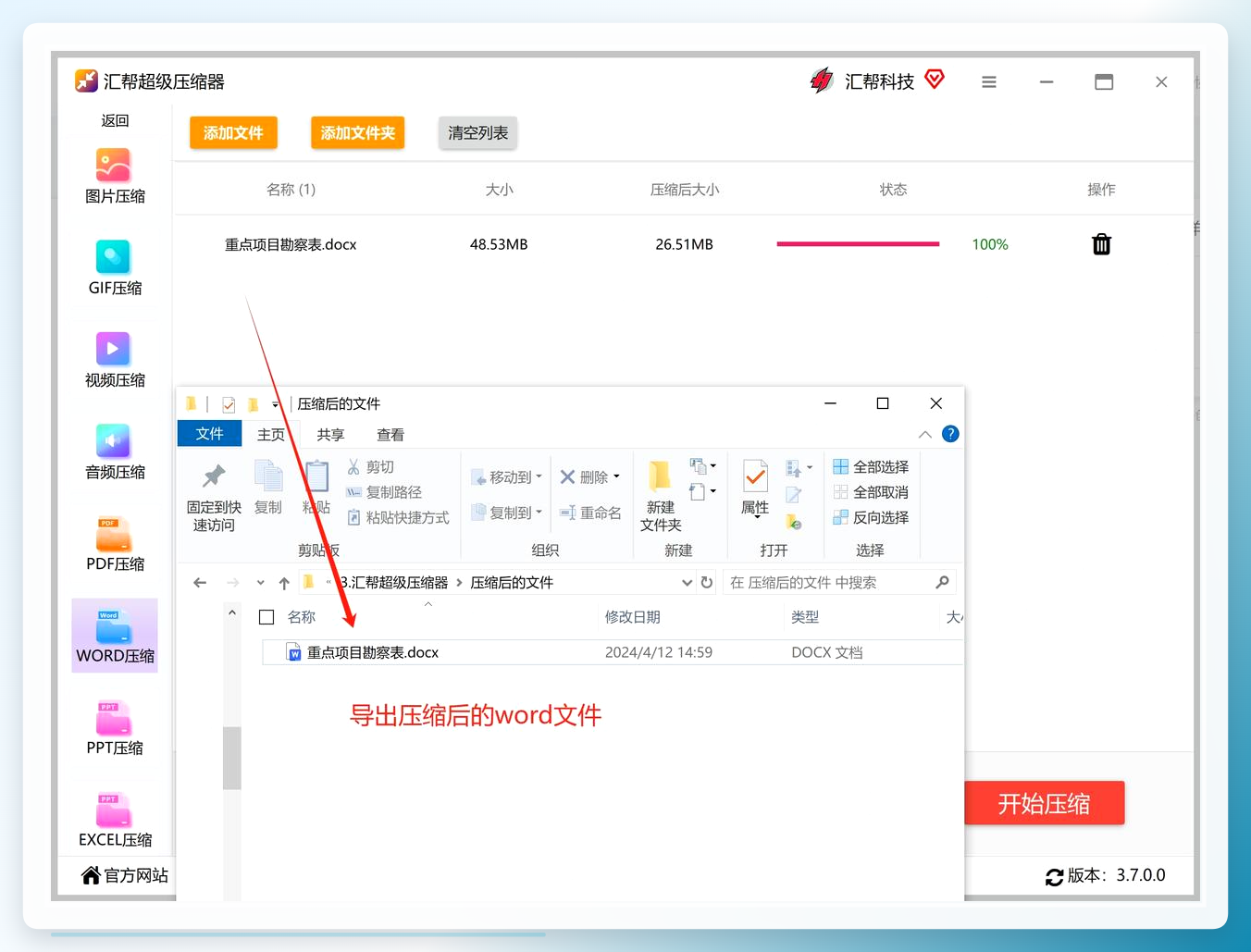Click the Explorer refresh button

[x=707, y=582]
